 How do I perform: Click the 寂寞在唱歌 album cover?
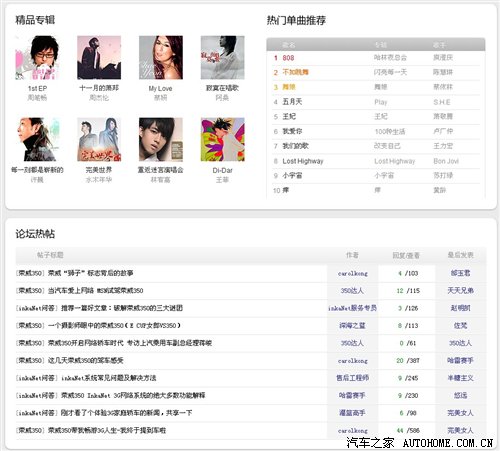pyautogui.click(x=222, y=58)
